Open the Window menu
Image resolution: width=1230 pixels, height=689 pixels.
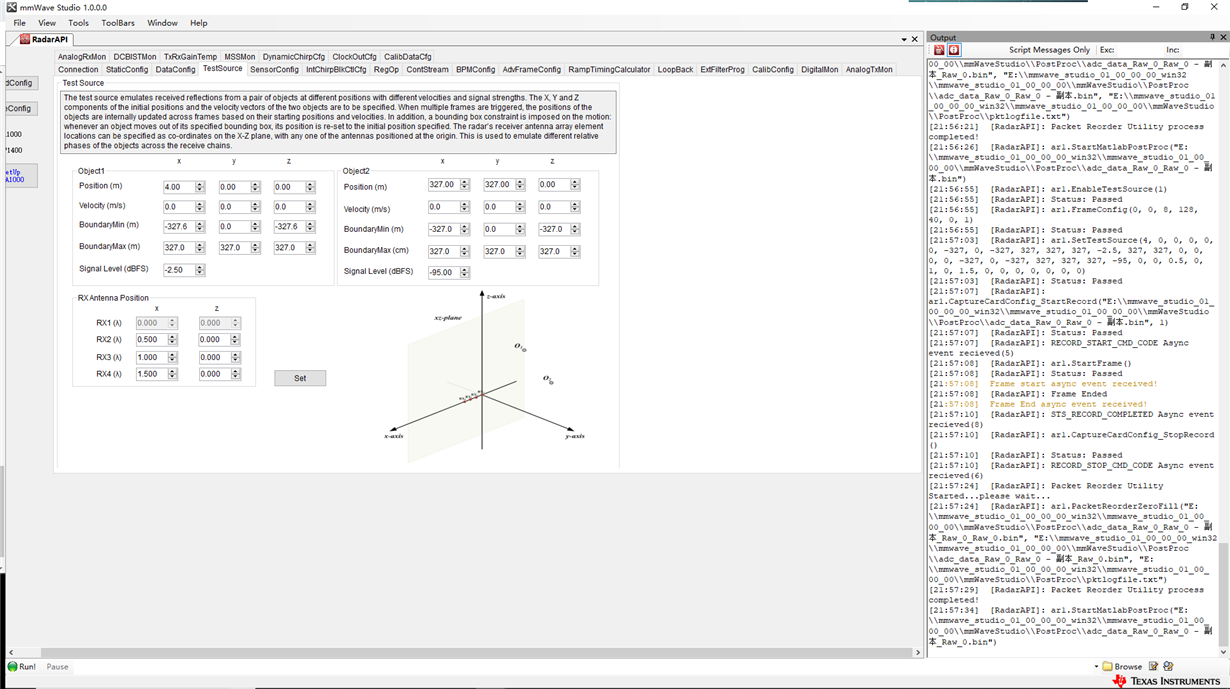(162, 23)
